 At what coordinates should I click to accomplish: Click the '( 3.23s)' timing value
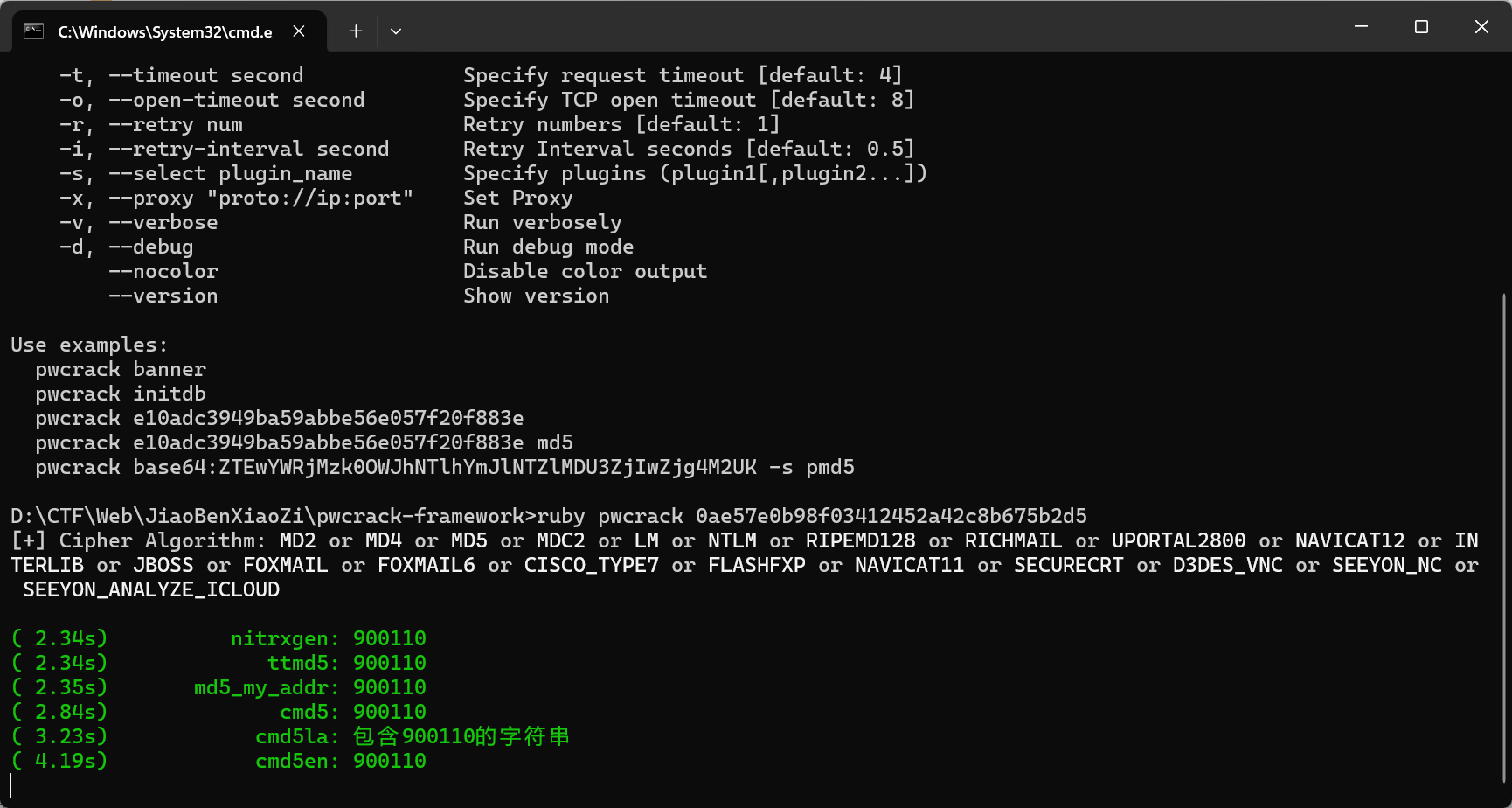59,737
